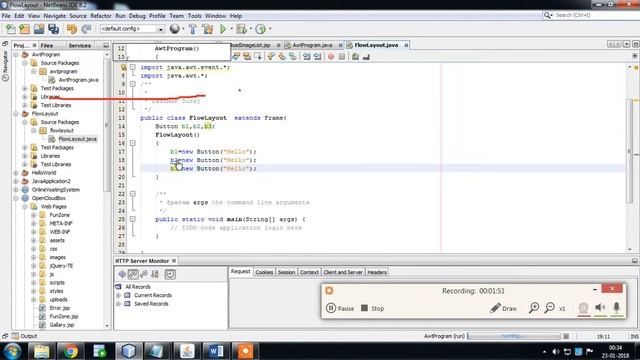Toggle system audio speaker in recorder
The image size is (640, 360).
coord(600,308)
